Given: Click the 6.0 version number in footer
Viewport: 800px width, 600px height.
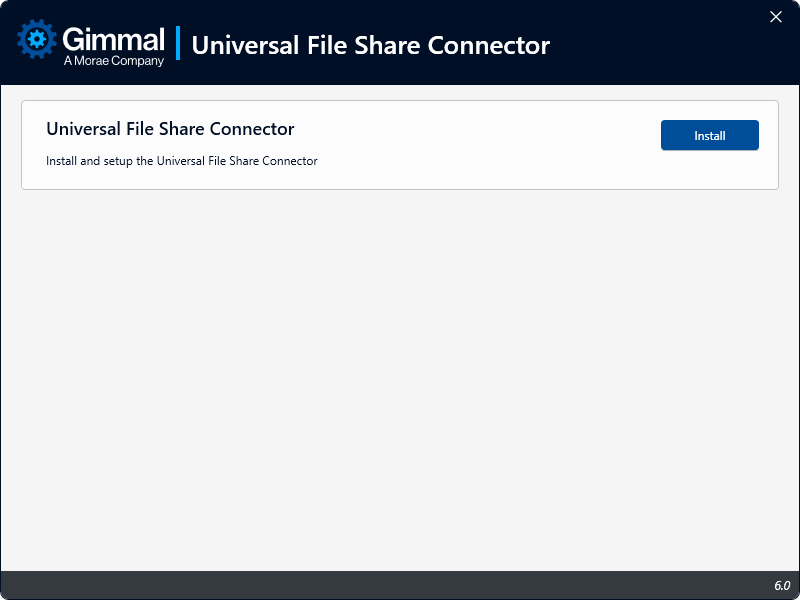Looking at the screenshot, I should (x=781, y=585).
